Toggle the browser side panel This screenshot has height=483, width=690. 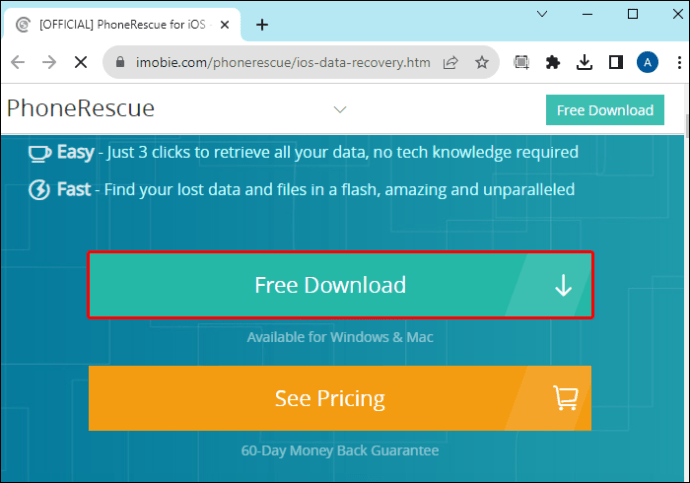point(616,62)
